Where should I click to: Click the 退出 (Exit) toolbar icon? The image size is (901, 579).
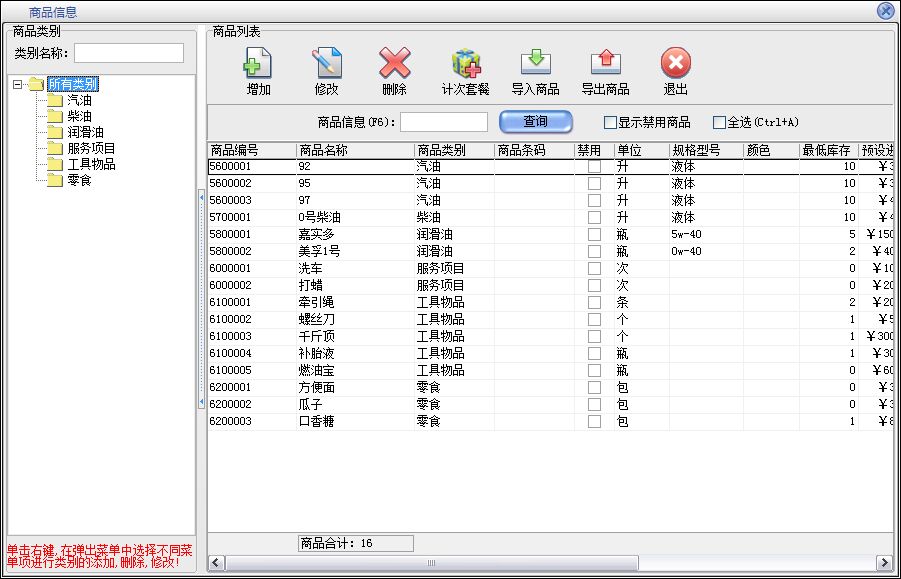tap(676, 64)
